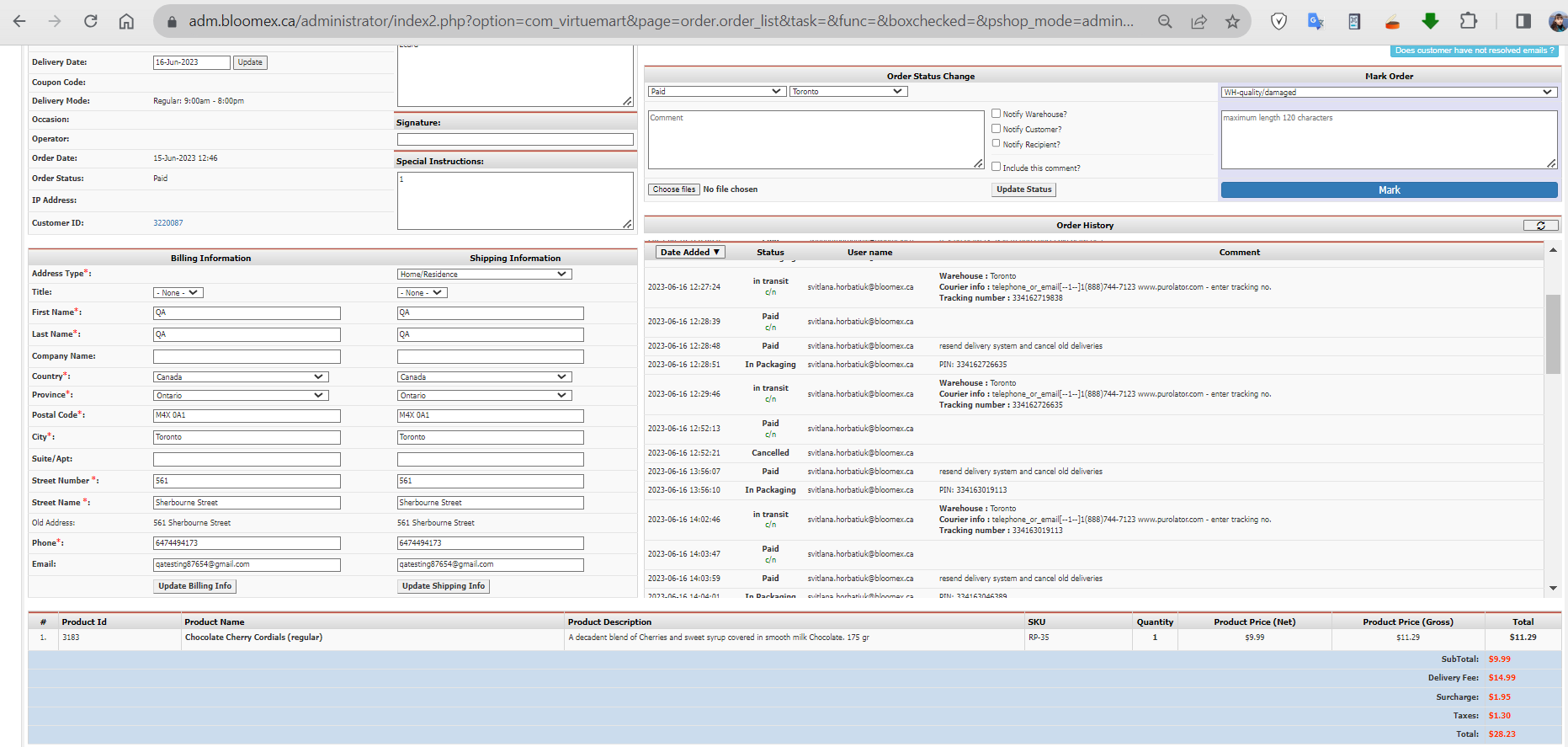Click the browser address bar URL
The image size is (1568, 747).
coord(661,21)
